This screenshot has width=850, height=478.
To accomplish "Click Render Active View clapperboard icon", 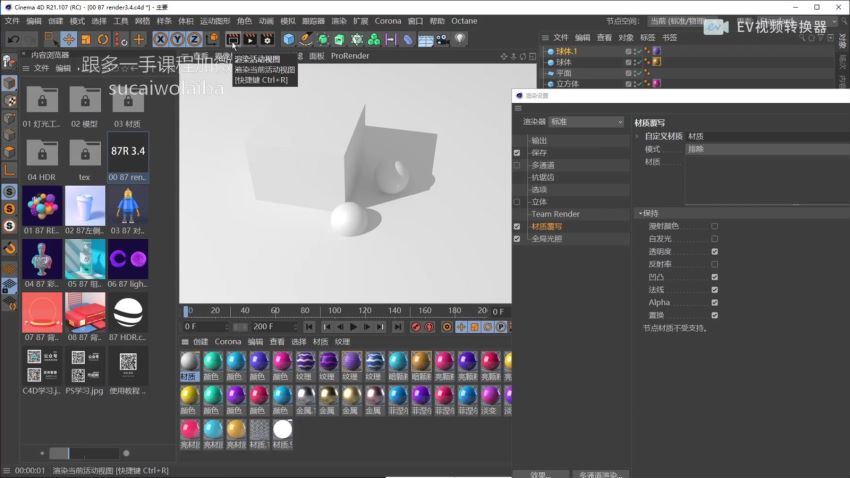I will point(233,40).
